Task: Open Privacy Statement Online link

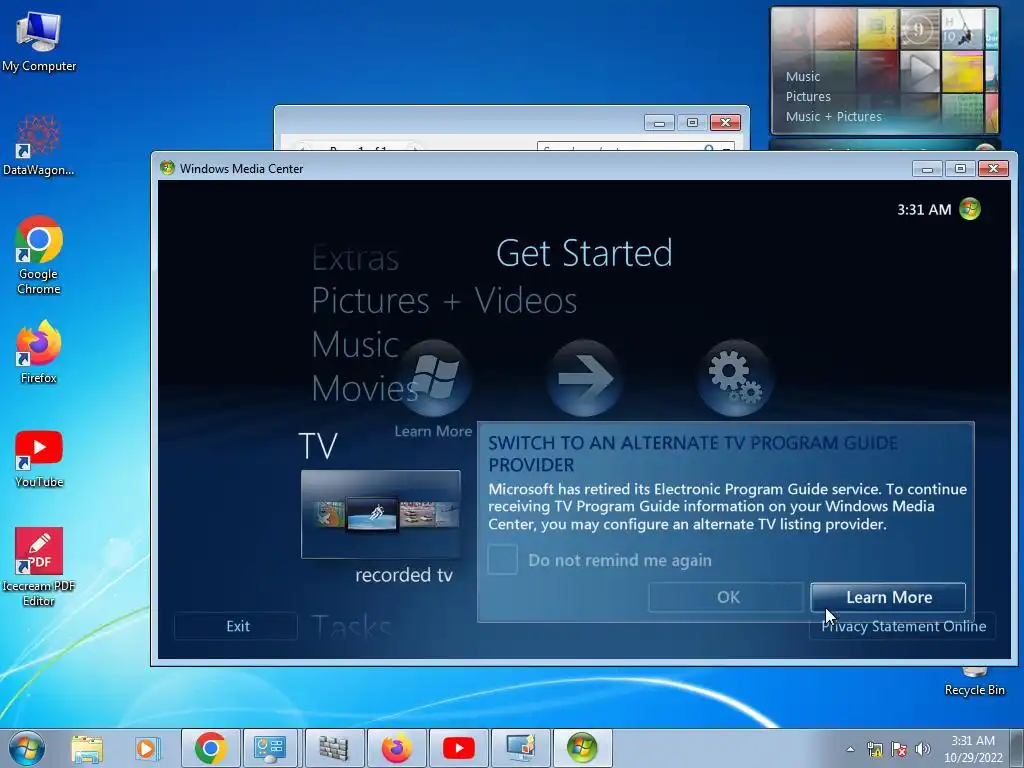Action: tap(903, 626)
